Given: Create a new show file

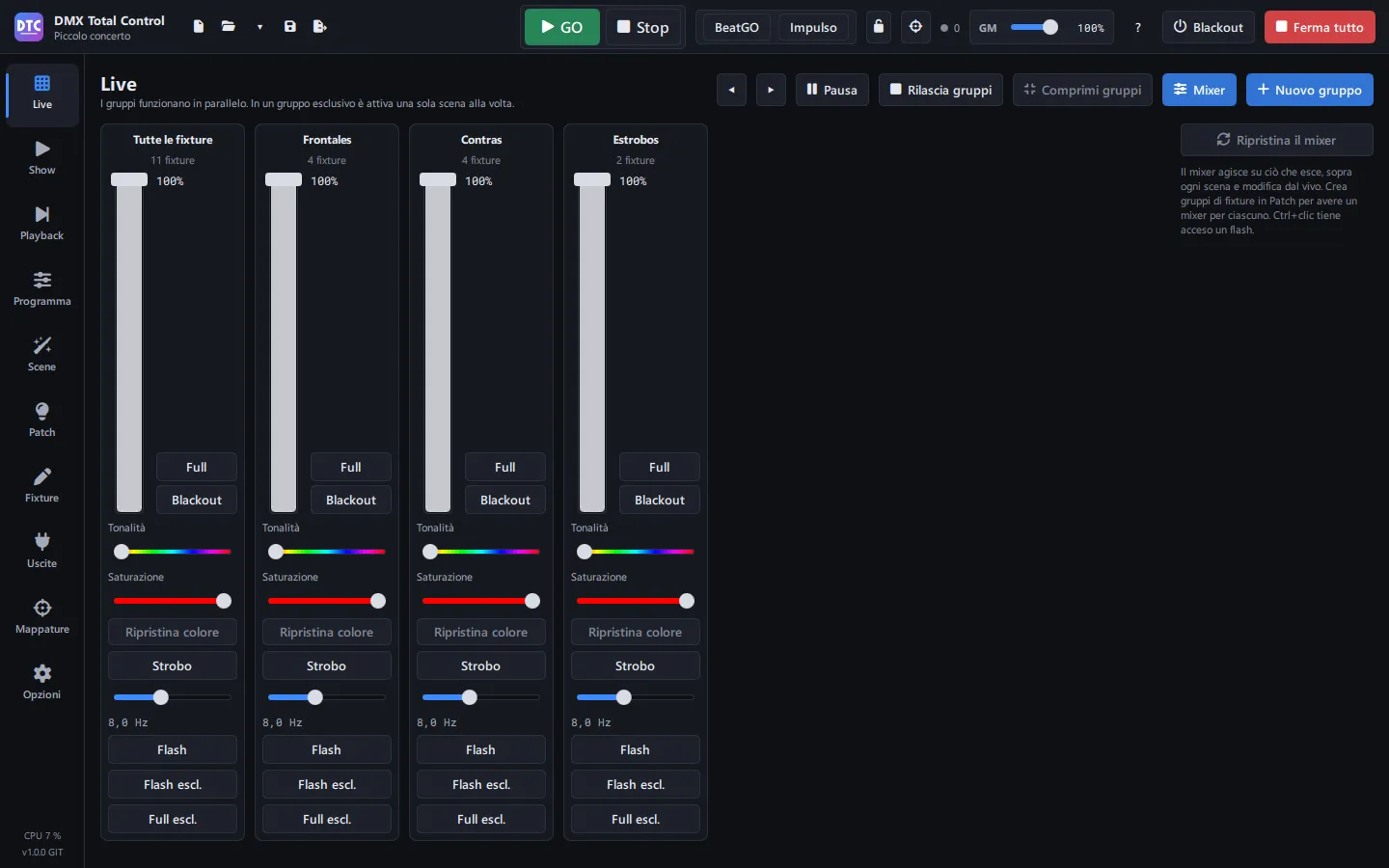Looking at the screenshot, I should tap(199, 27).
